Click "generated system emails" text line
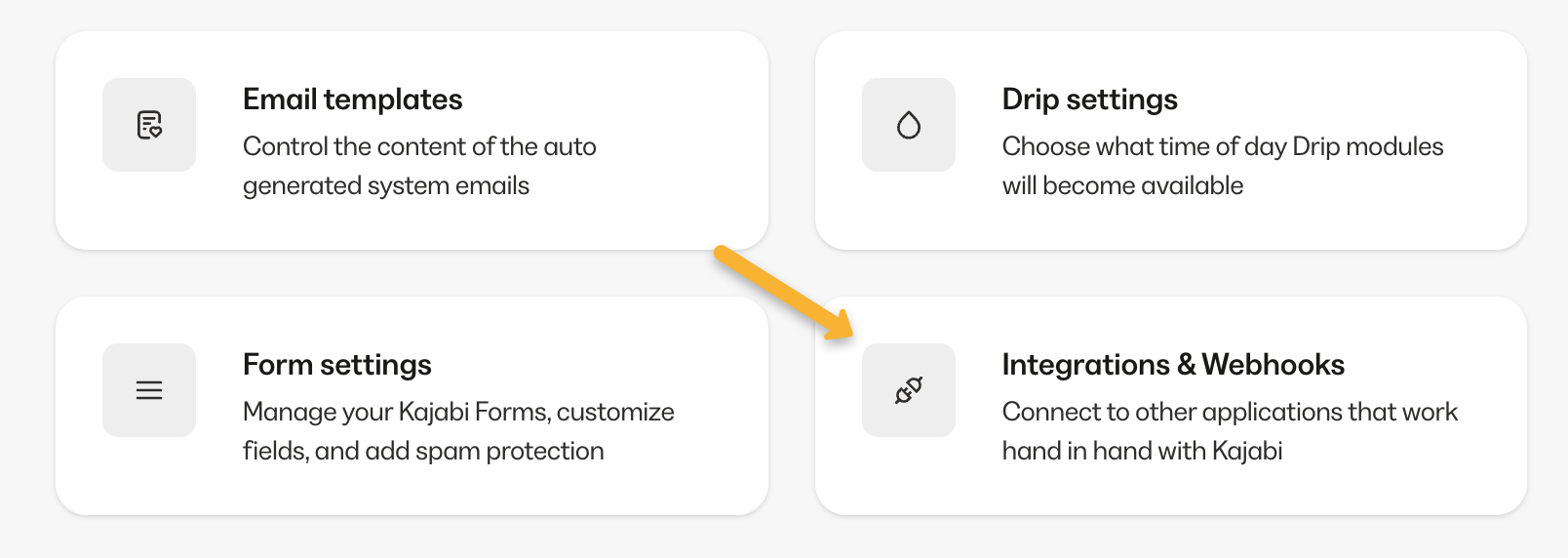Viewport: 1568px width, 558px height. tap(385, 185)
